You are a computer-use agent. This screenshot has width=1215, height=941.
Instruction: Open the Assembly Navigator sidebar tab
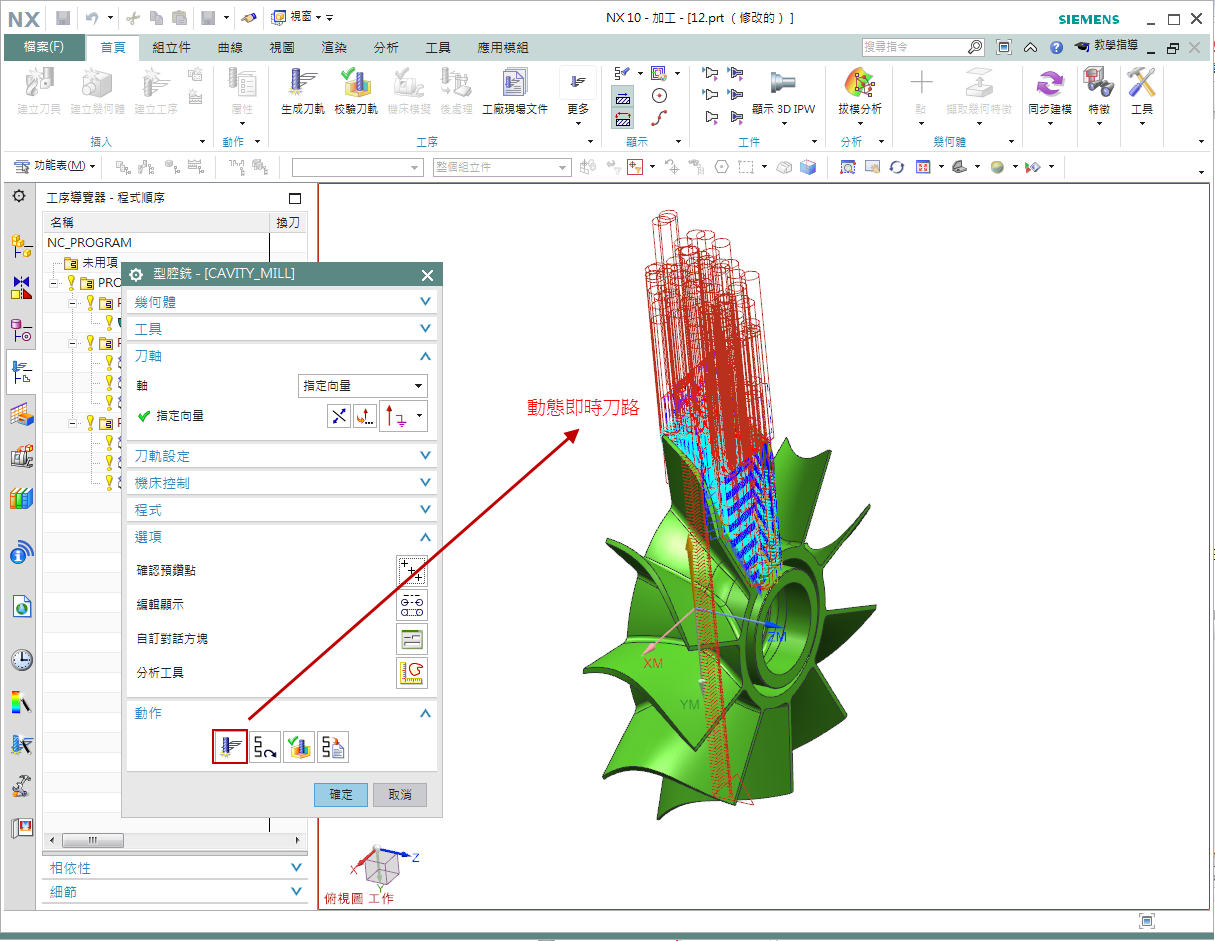click(21, 246)
